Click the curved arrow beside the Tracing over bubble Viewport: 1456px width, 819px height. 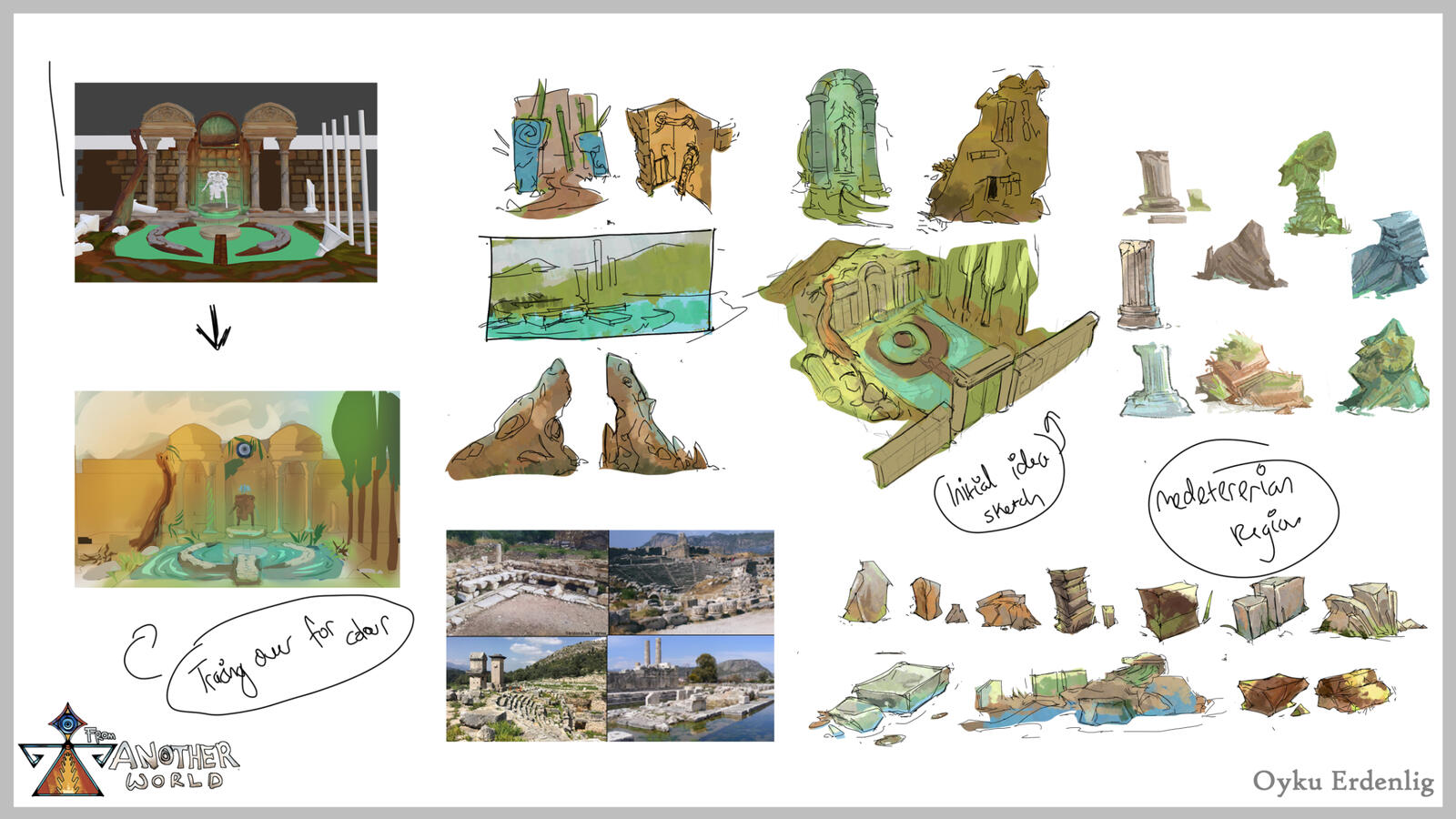click(x=141, y=652)
